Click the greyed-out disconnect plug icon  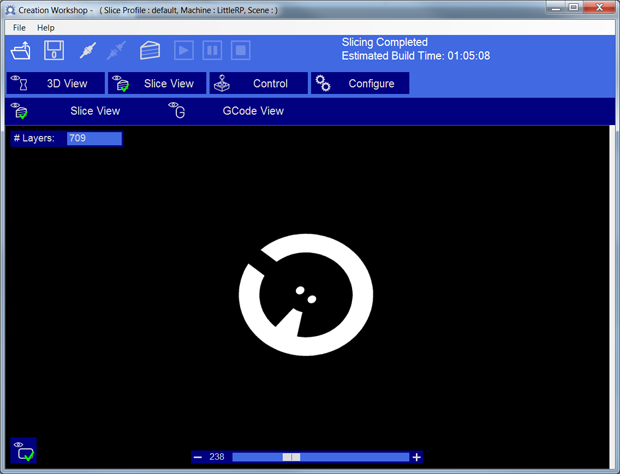point(116,51)
